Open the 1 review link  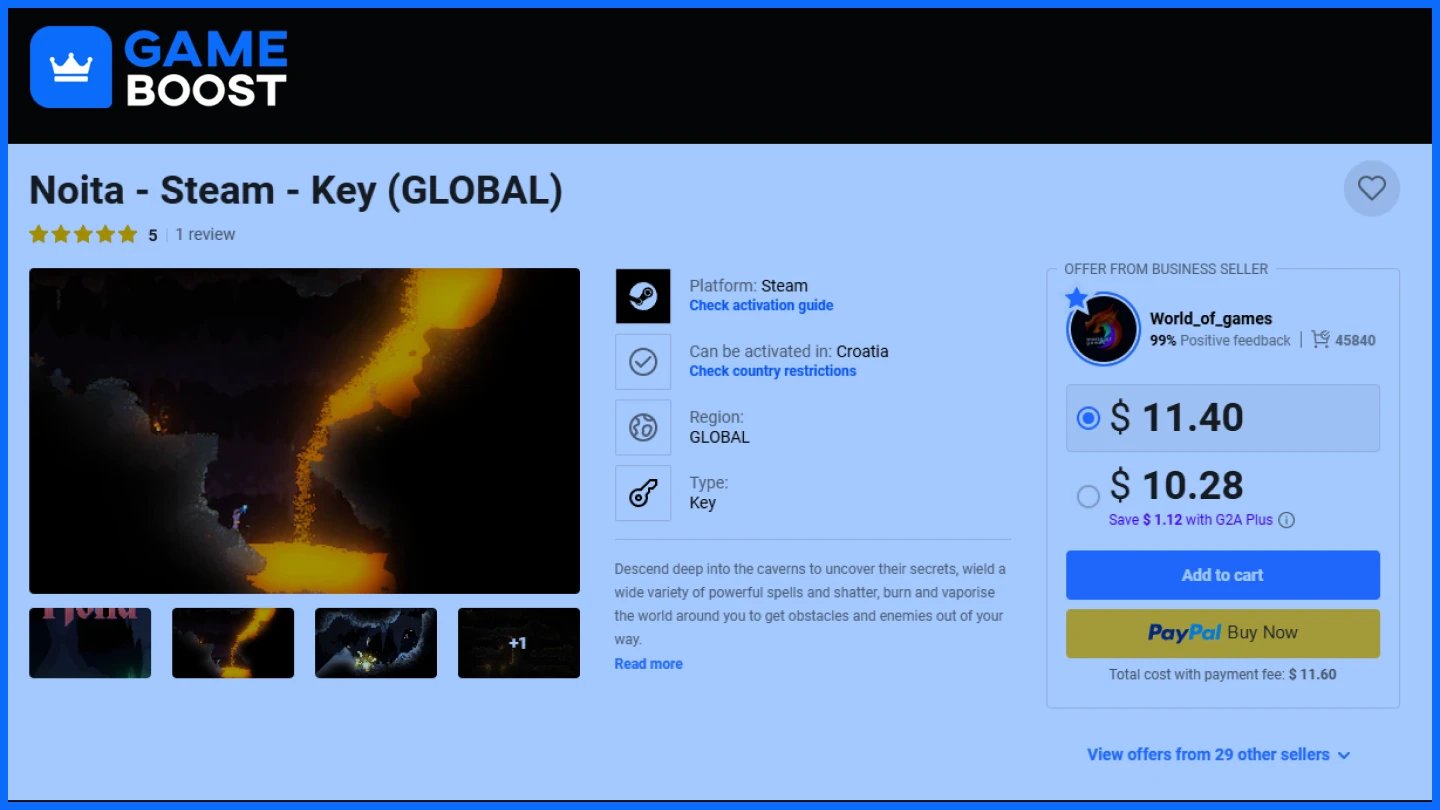click(x=205, y=235)
